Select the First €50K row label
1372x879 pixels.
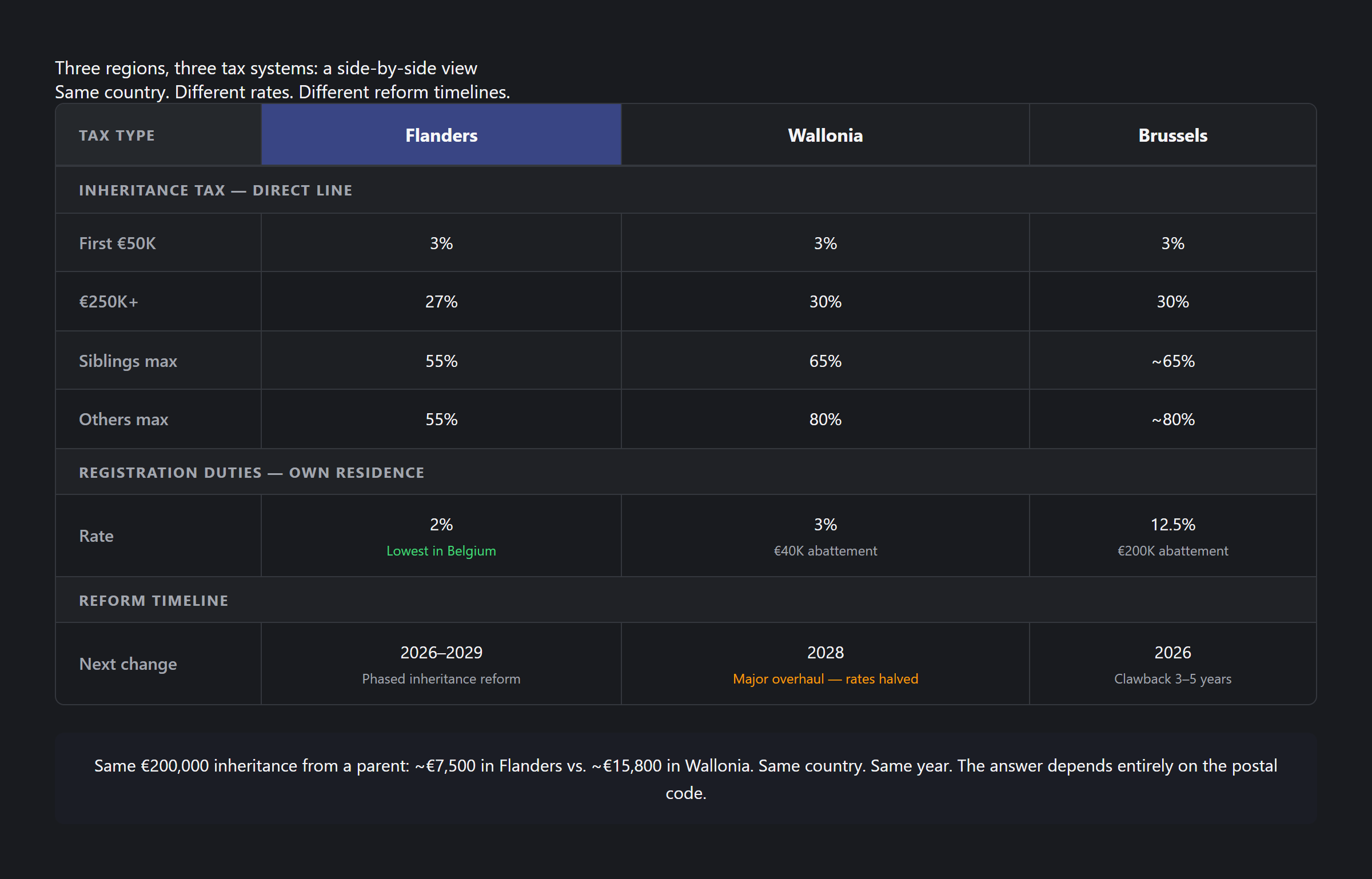[117, 243]
